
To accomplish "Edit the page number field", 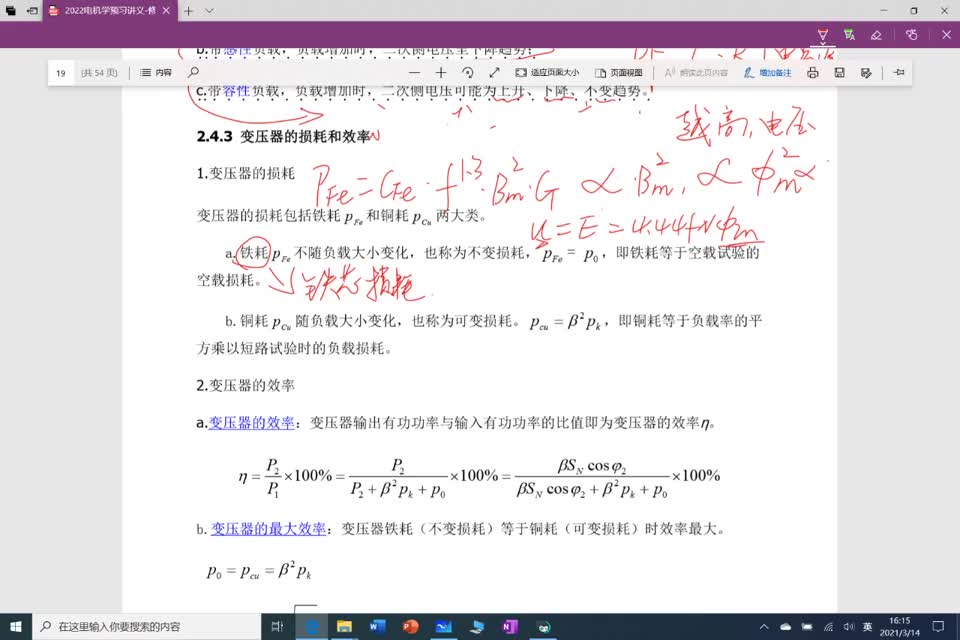I will [61, 73].
